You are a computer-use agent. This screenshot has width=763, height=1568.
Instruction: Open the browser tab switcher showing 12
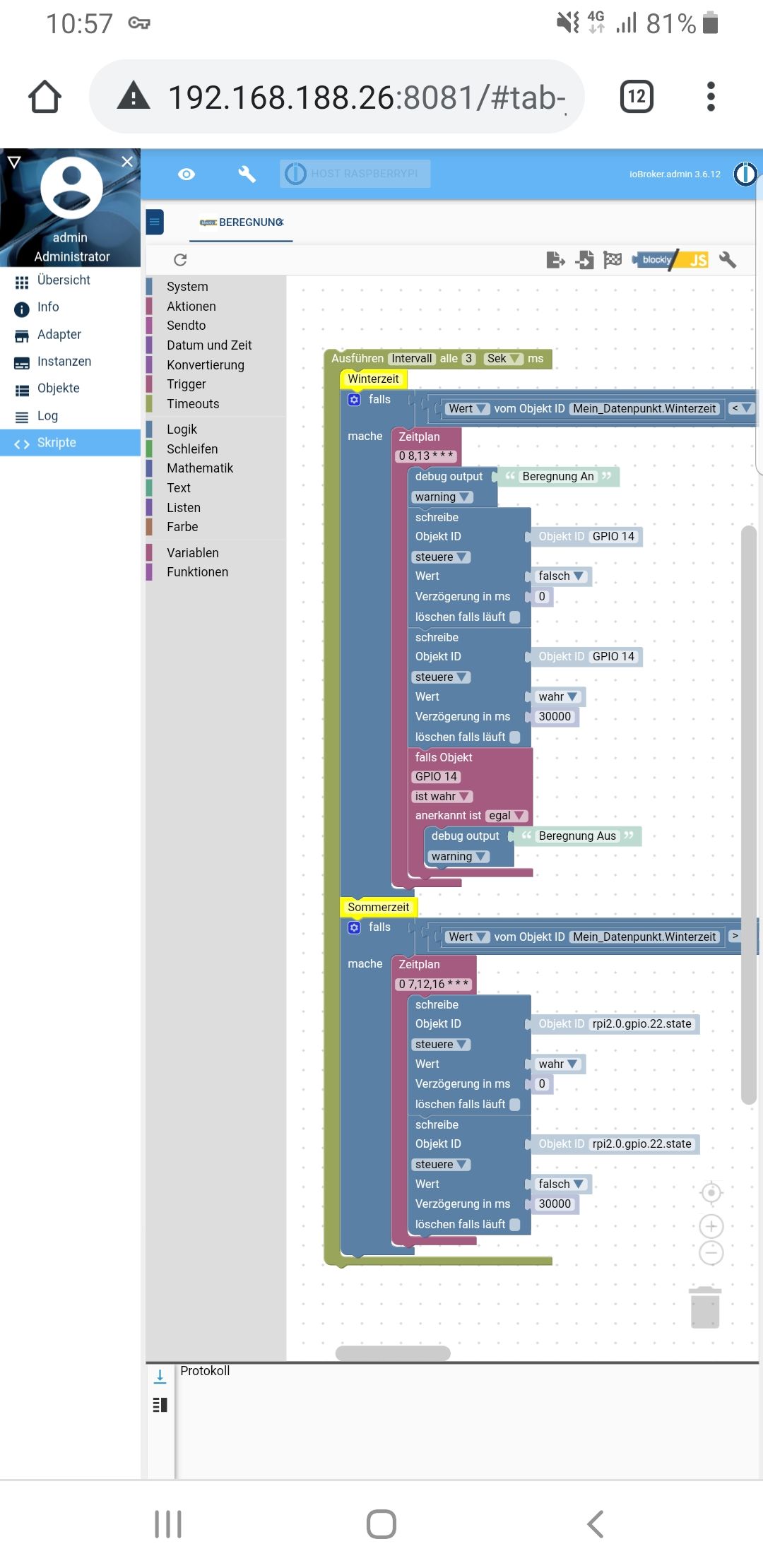(637, 97)
